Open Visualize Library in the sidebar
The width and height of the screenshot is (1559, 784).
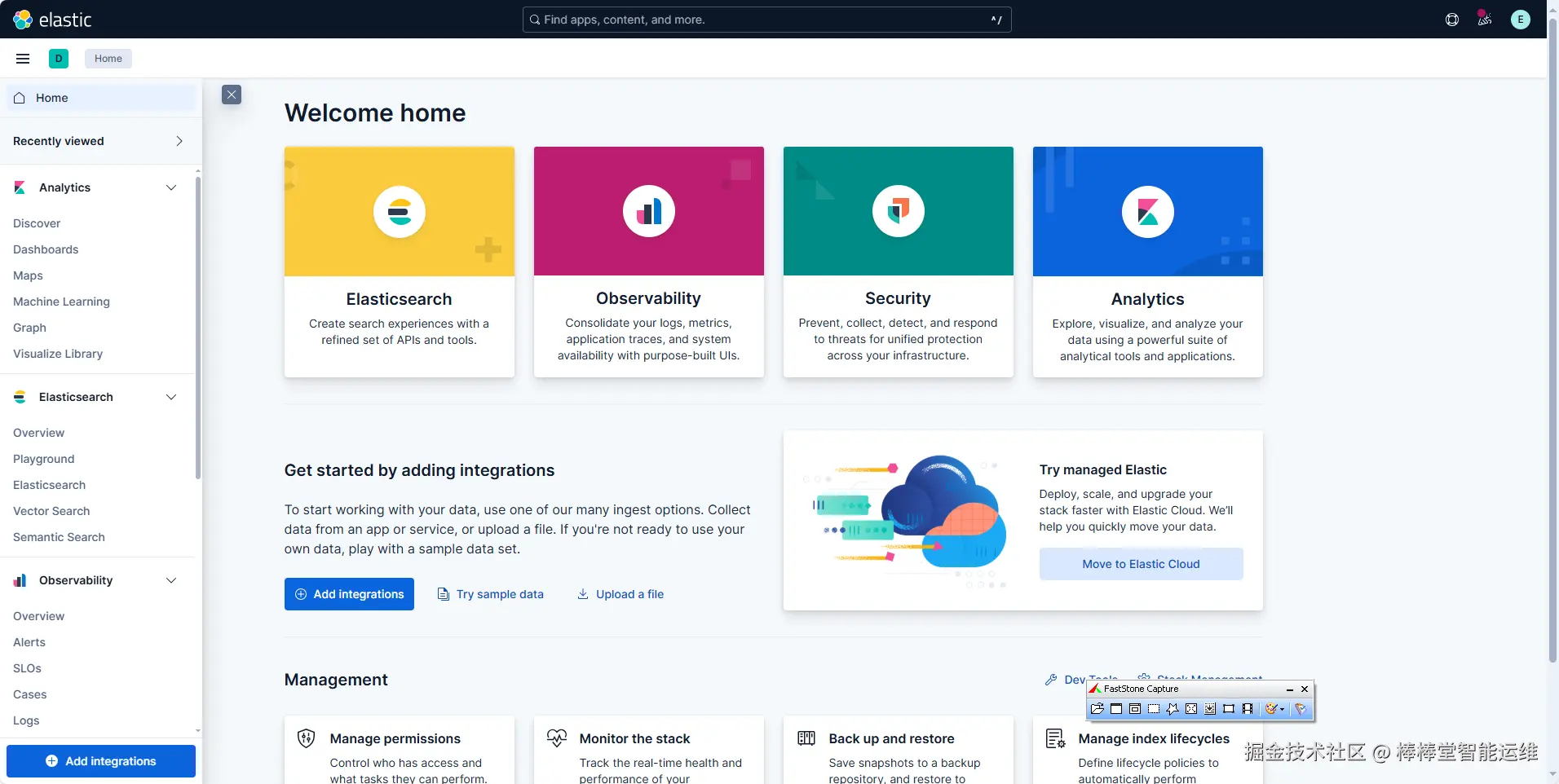point(58,354)
